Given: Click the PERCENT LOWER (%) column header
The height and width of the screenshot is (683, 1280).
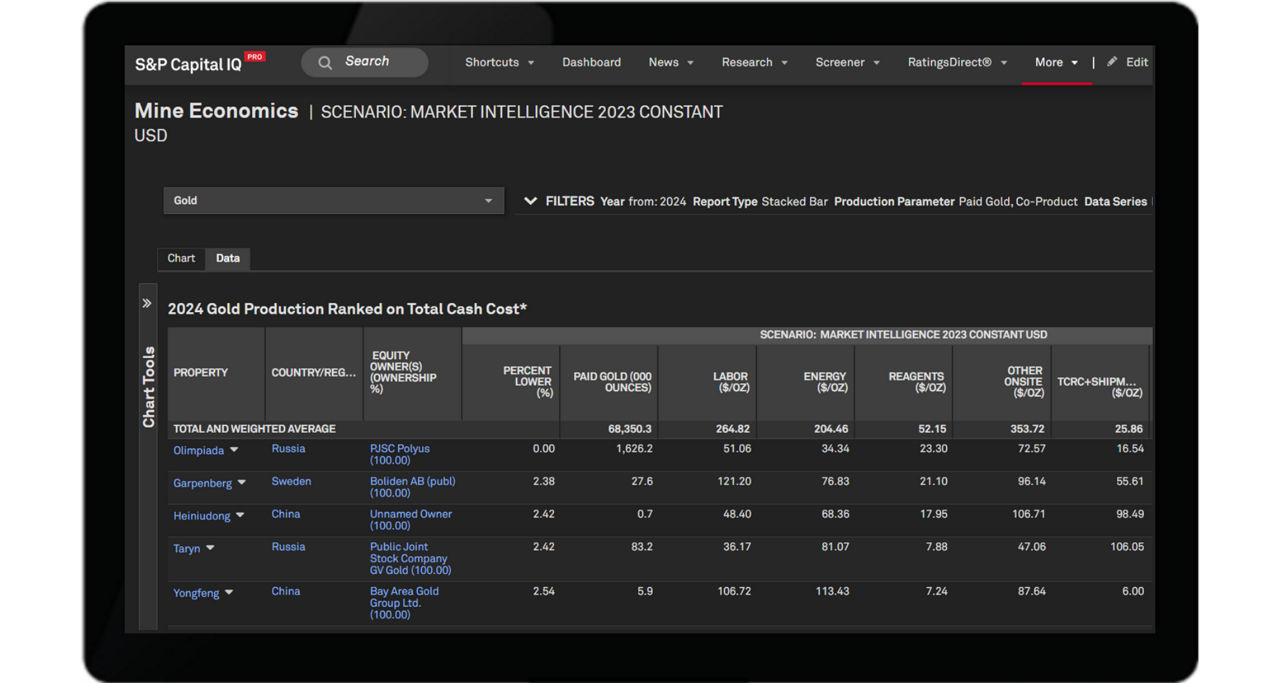Looking at the screenshot, I should click(x=511, y=382).
